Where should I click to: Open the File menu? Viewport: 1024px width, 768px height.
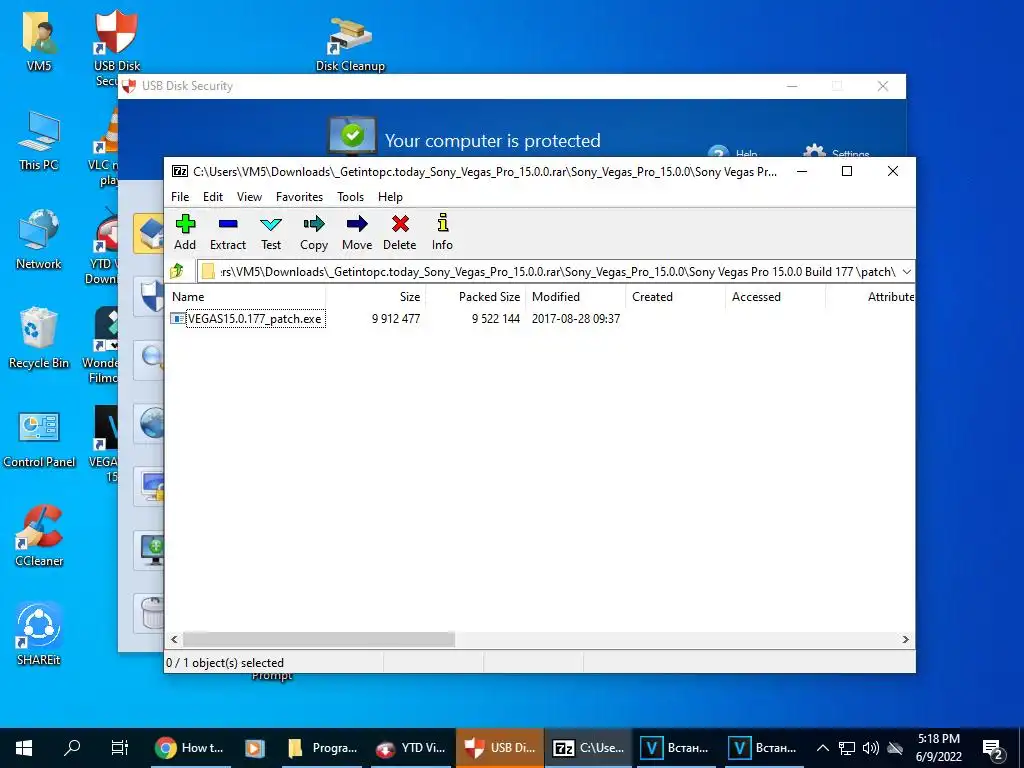click(180, 197)
